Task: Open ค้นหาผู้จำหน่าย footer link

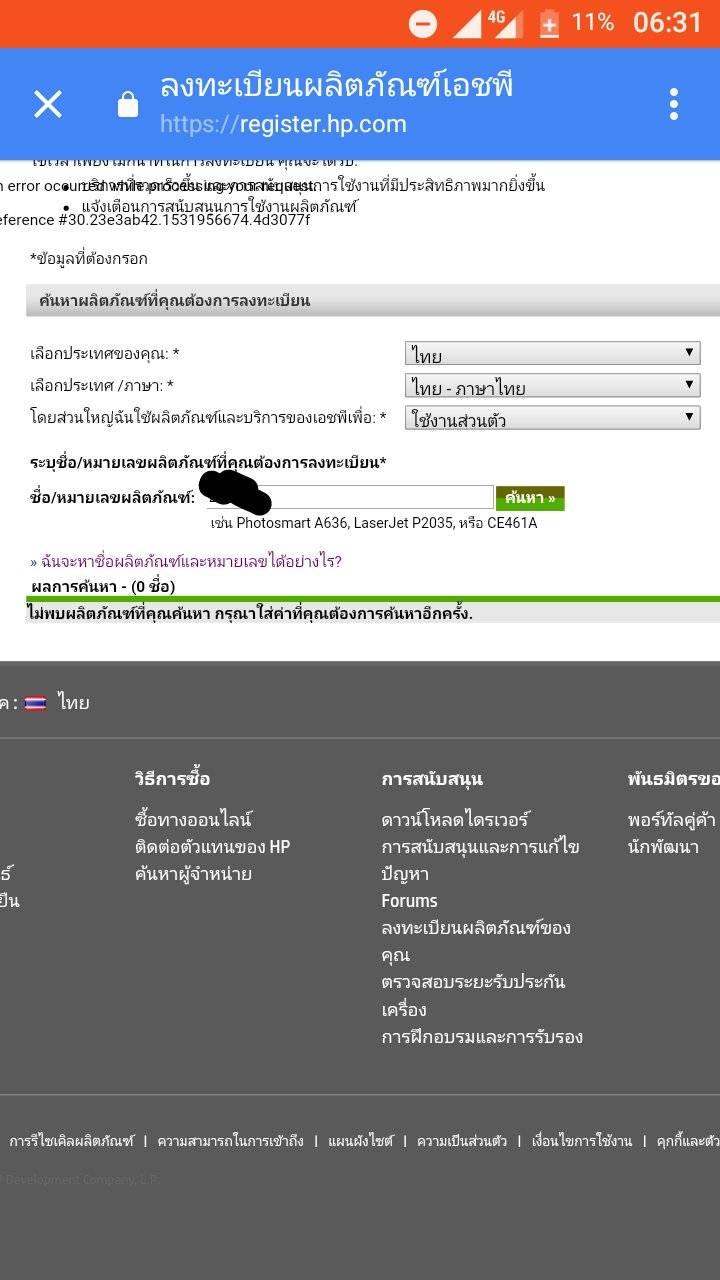Action: pos(193,873)
